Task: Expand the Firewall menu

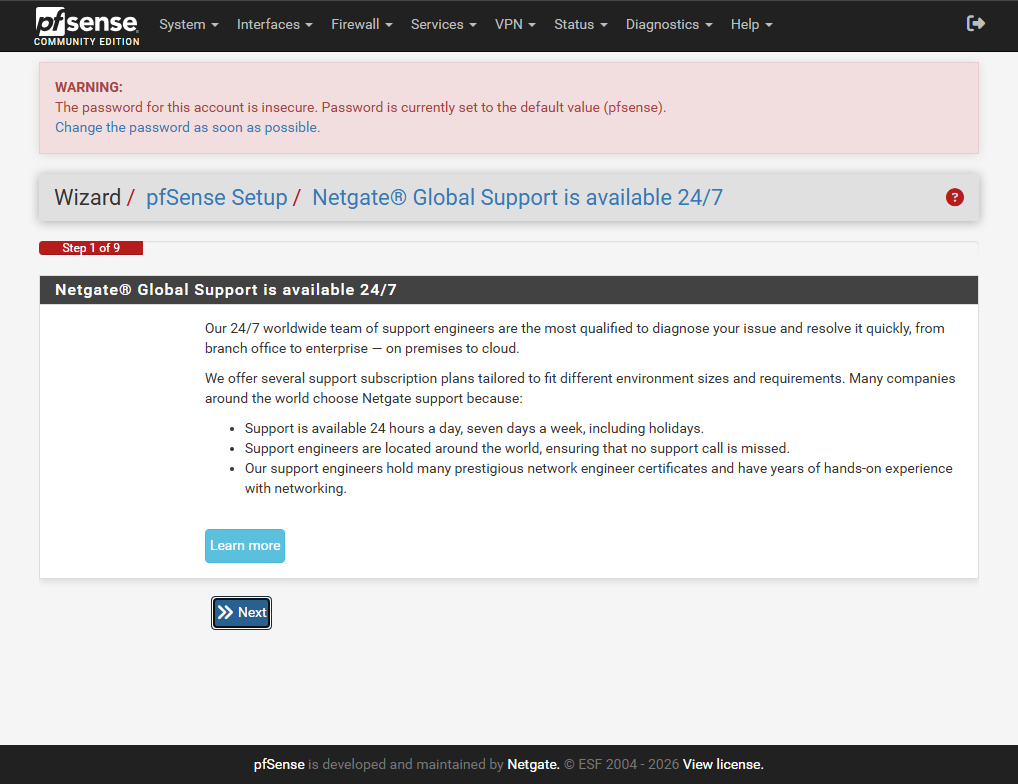Action: click(x=361, y=25)
